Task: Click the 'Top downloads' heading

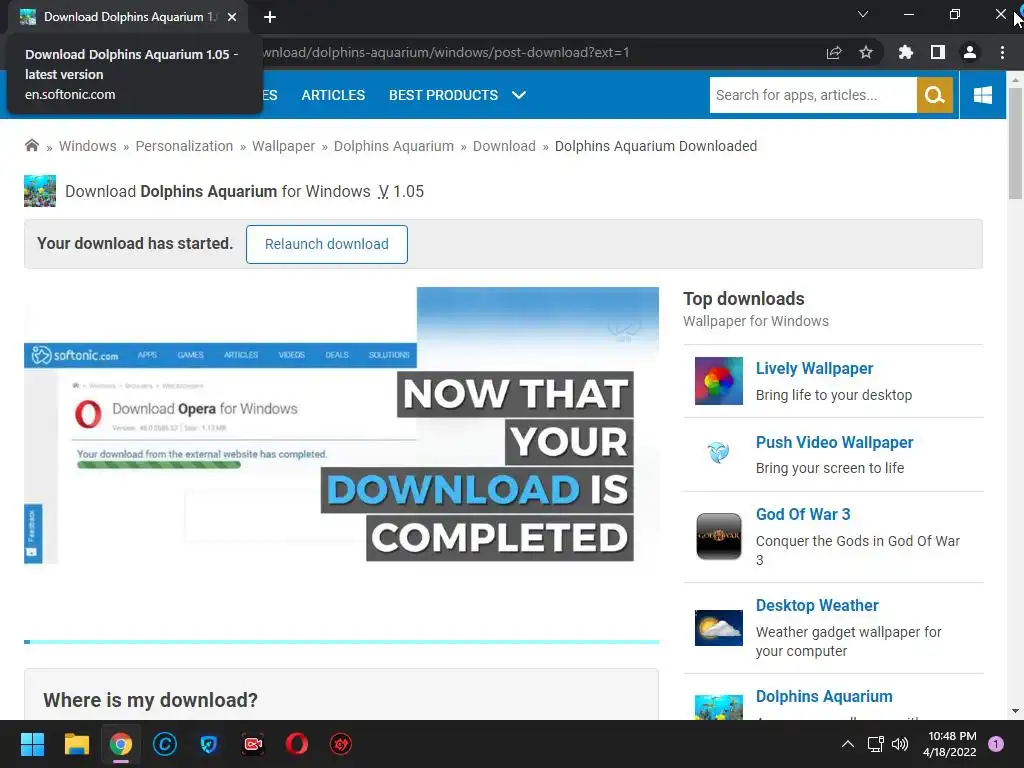Action: [744, 299]
